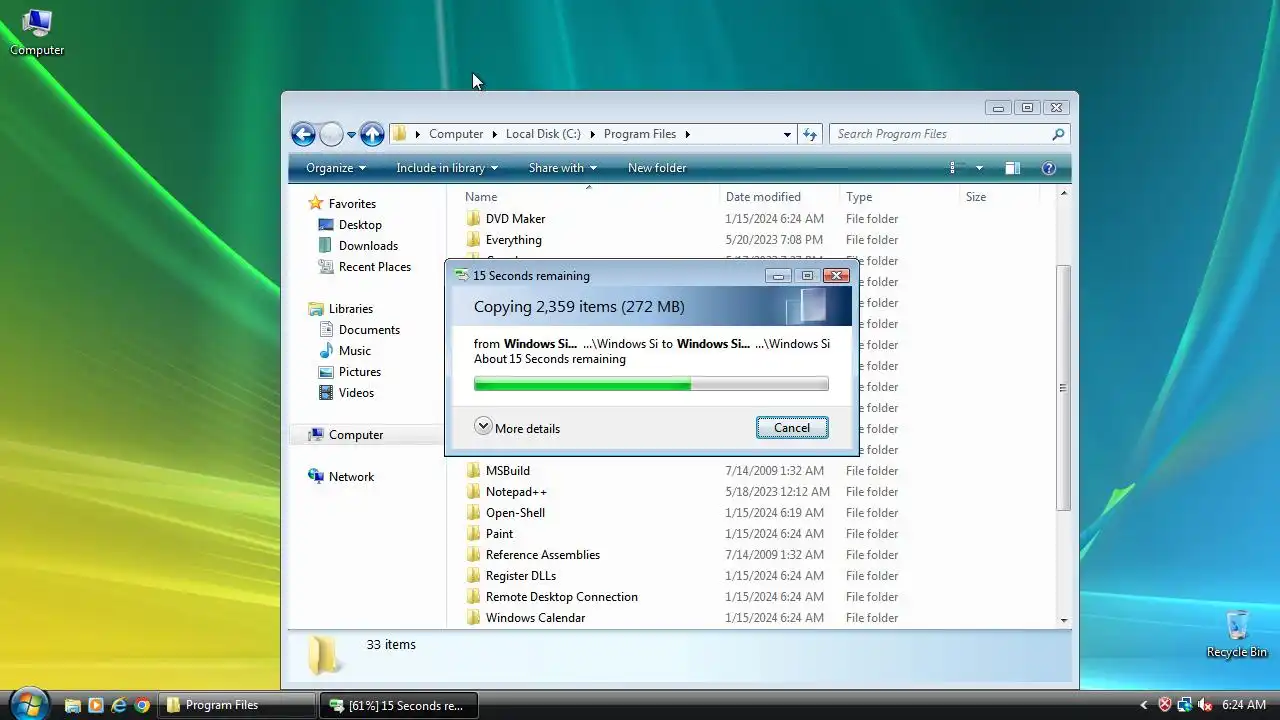Open the Pictures library
The height and width of the screenshot is (720, 1280).
coord(360,372)
